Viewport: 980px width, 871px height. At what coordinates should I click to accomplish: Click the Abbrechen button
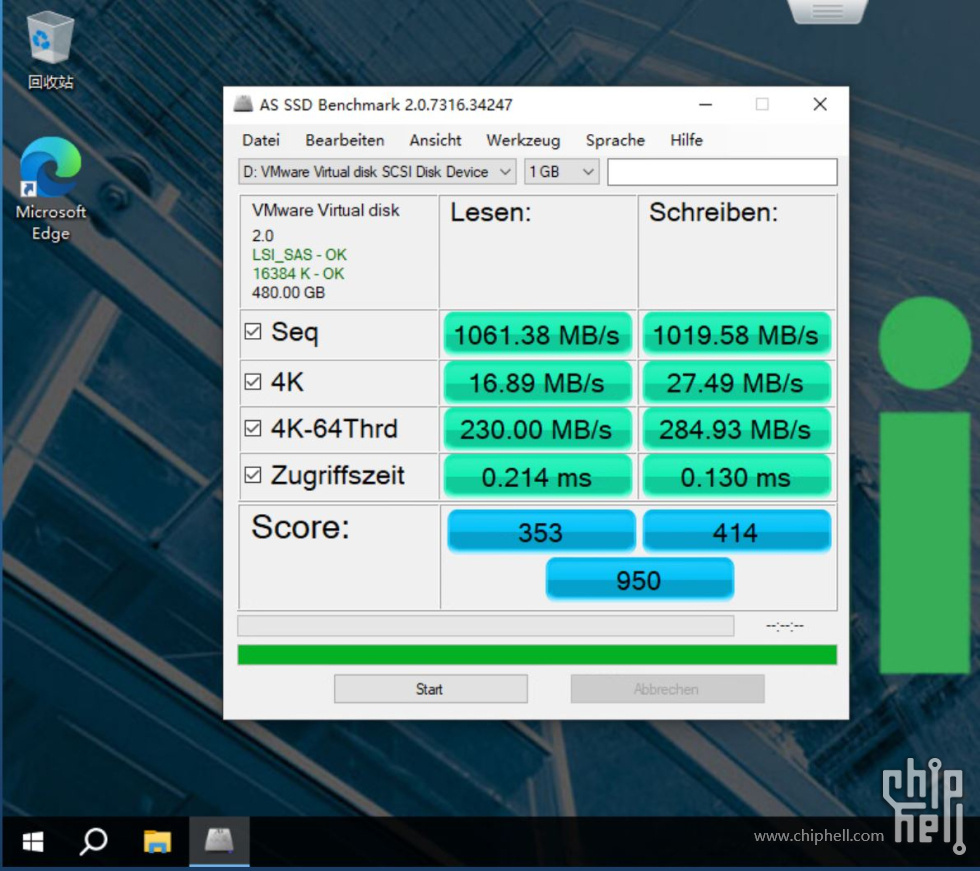tap(667, 689)
